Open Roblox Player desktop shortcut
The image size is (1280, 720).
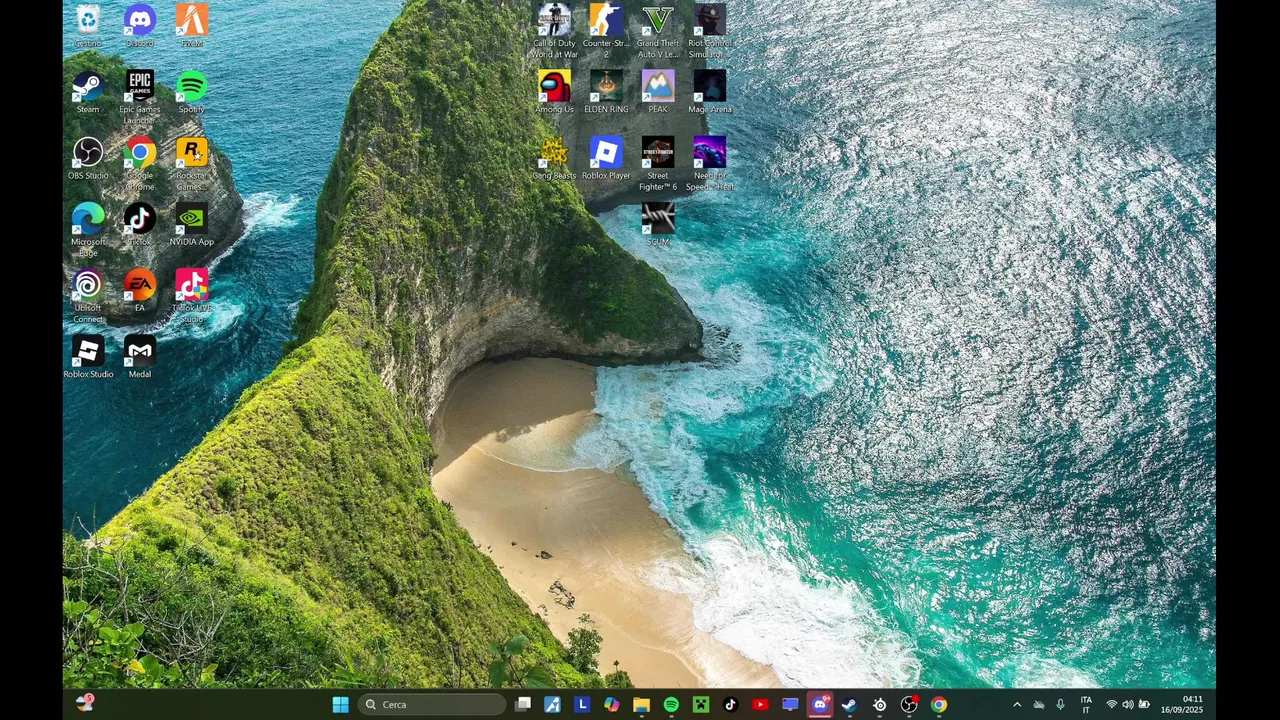coord(606,158)
